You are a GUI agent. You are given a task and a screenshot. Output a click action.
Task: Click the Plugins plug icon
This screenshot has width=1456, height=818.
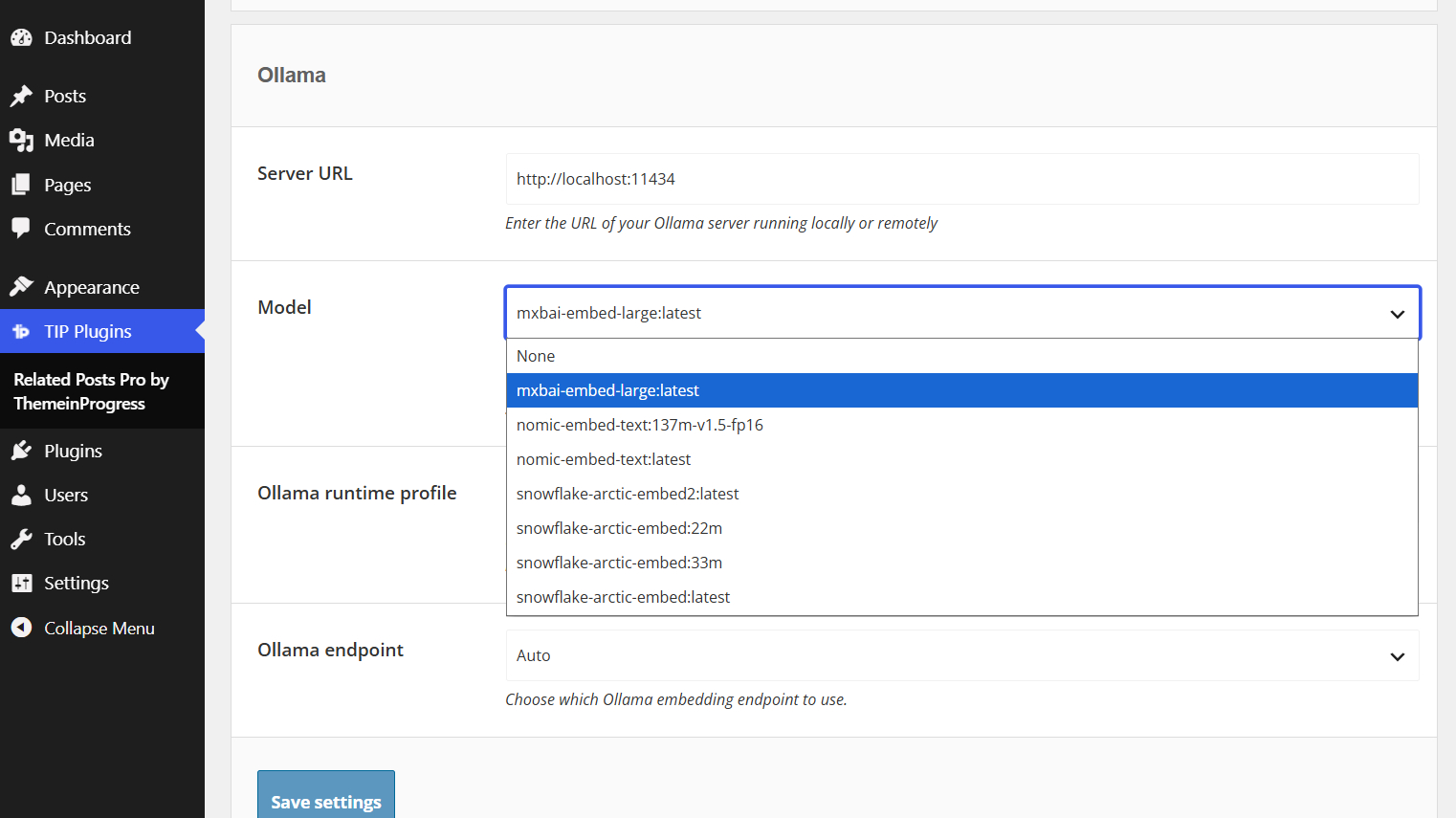click(x=21, y=451)
